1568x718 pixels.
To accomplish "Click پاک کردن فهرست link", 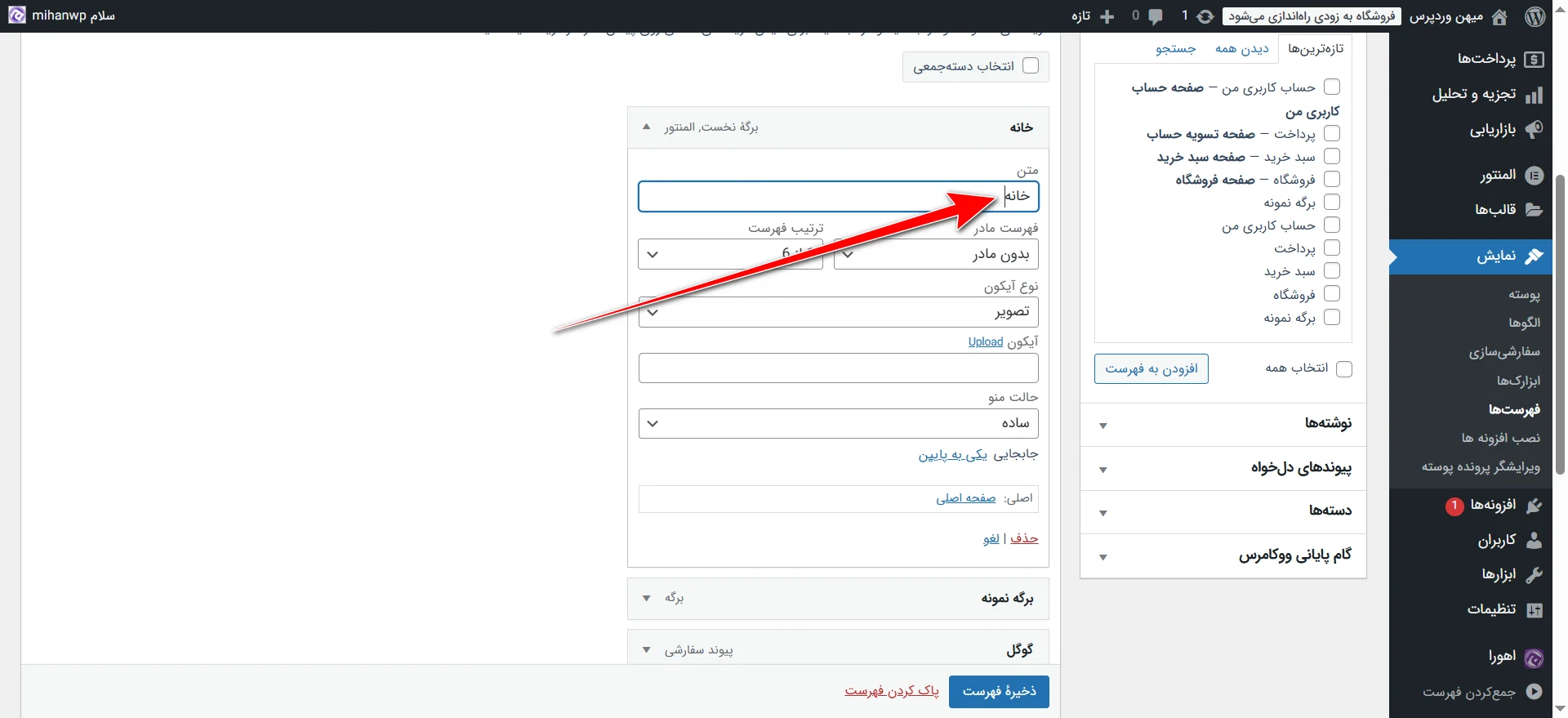I will [892, 691].
